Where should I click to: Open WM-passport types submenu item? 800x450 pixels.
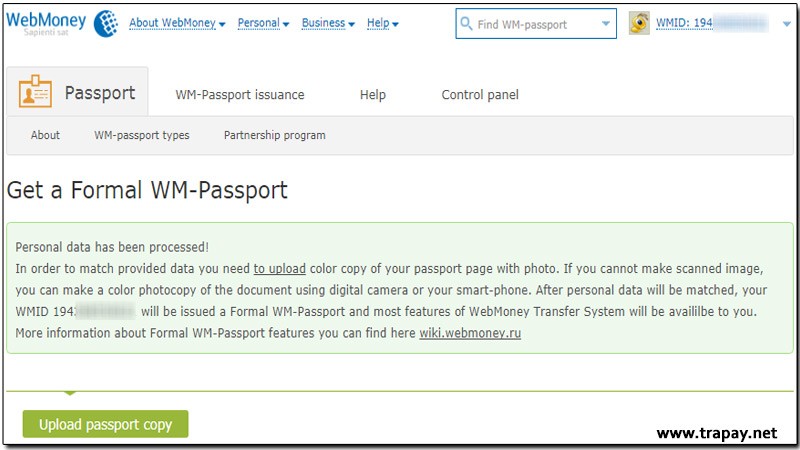(142, 135)
